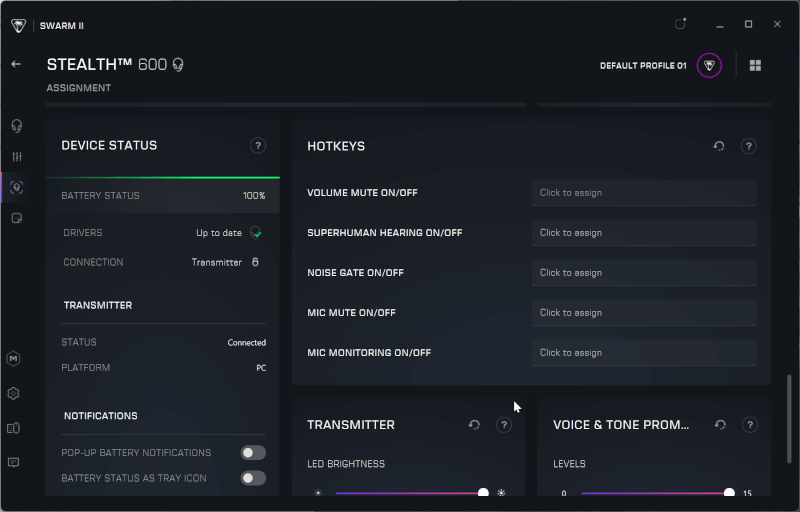Open the feedback chat icon in sidebar
Image resolution: width=800 pixels, height=512 pixels.
pos(14,463)
